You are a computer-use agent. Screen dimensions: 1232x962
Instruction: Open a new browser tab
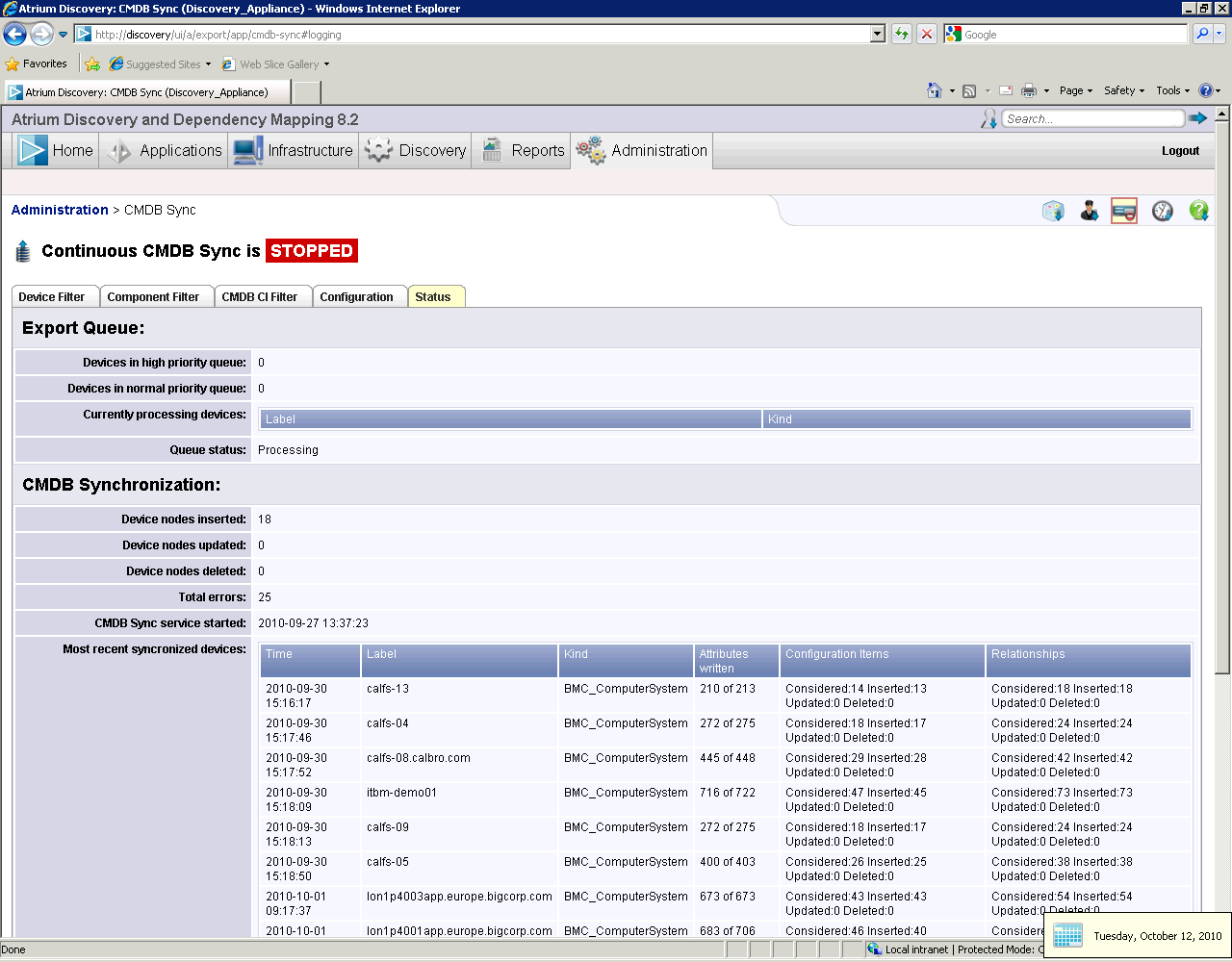[x=306, y=92]
